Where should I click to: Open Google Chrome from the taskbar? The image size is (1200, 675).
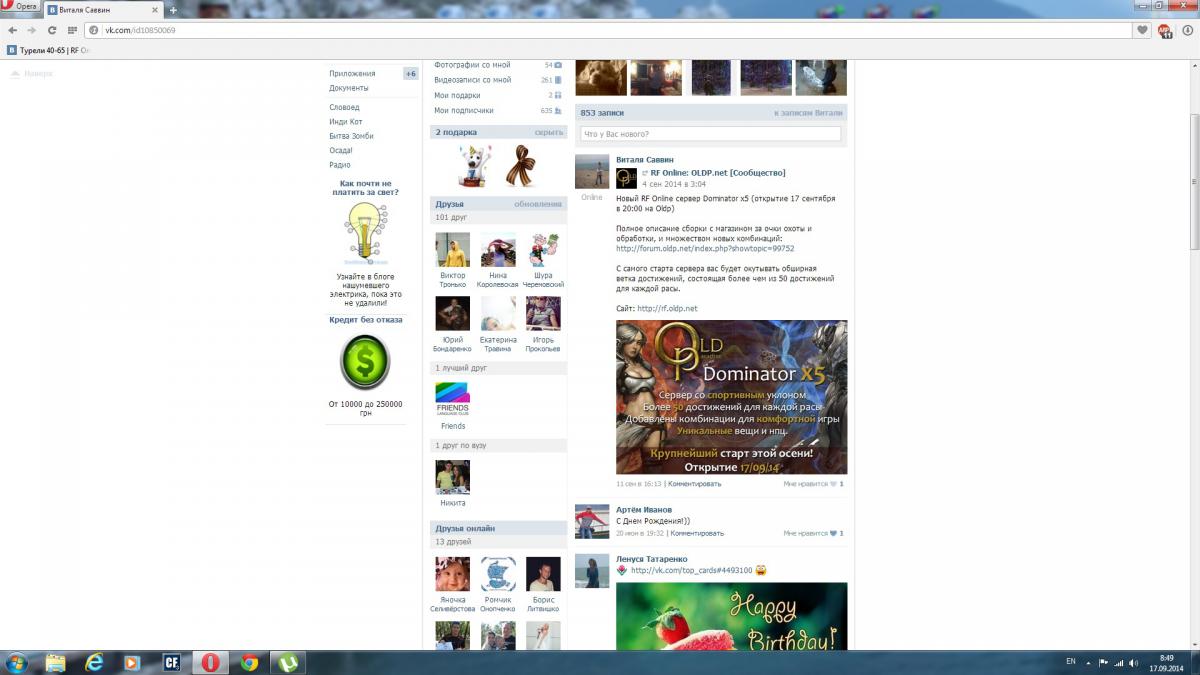[249, 662]
